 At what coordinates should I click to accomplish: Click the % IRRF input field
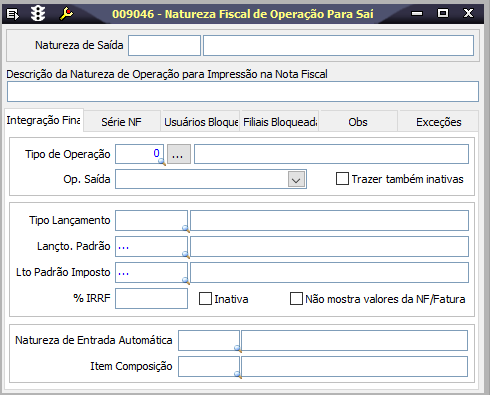[x=151, y=298]
